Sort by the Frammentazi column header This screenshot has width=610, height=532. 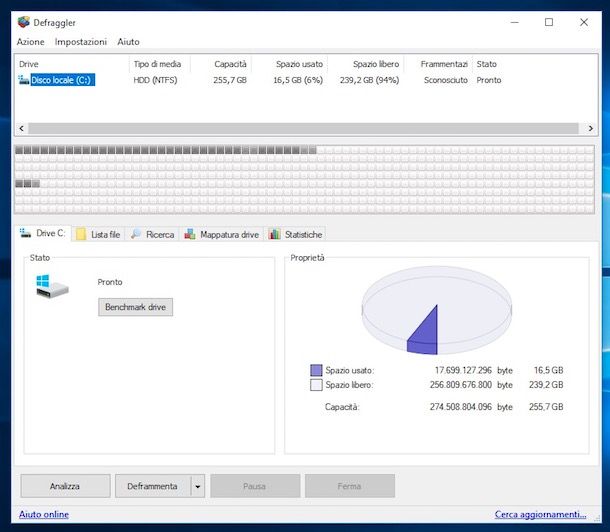point(438,64)
